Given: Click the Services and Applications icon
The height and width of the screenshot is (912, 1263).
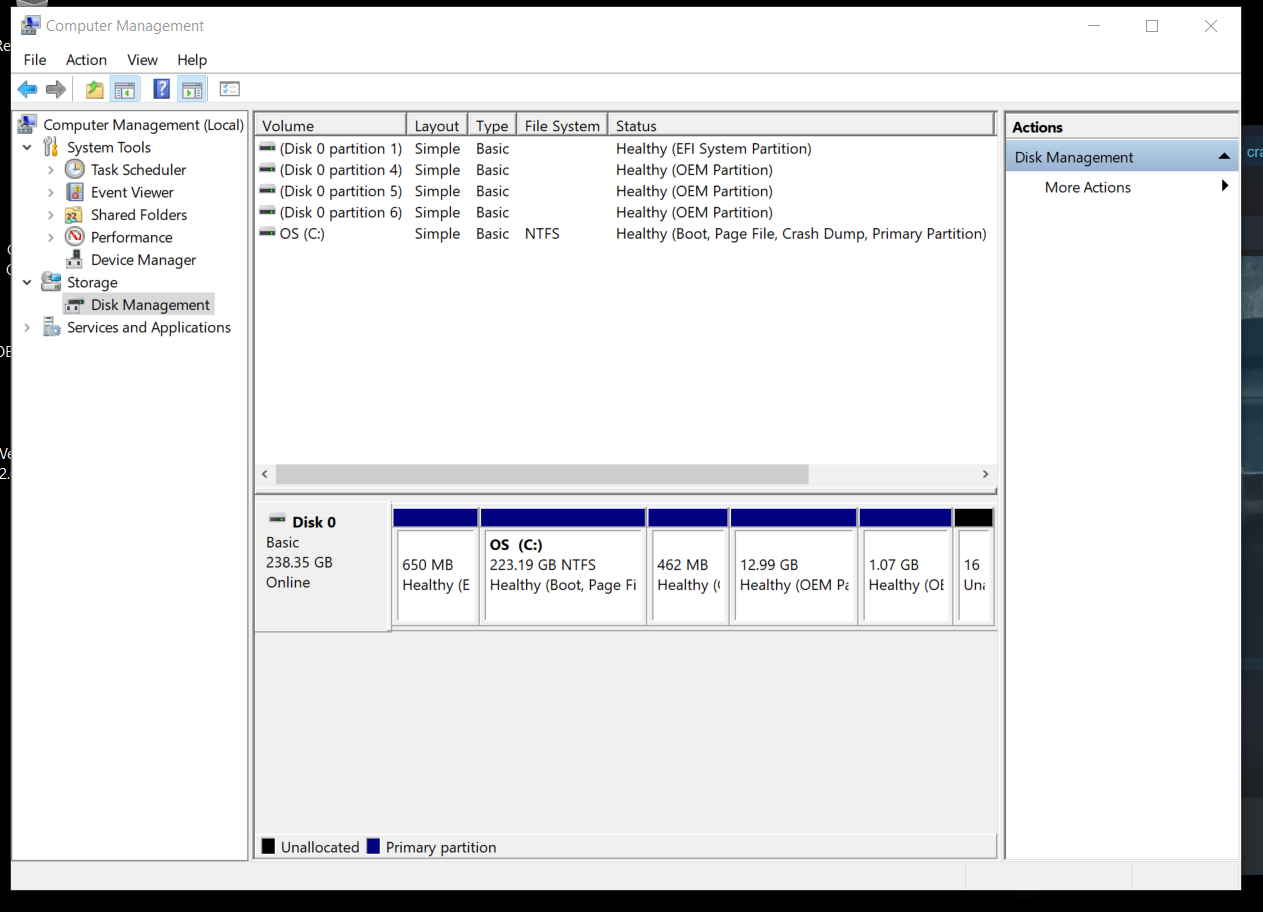Looking at the screenshot, I should click(x=51, y=327).
